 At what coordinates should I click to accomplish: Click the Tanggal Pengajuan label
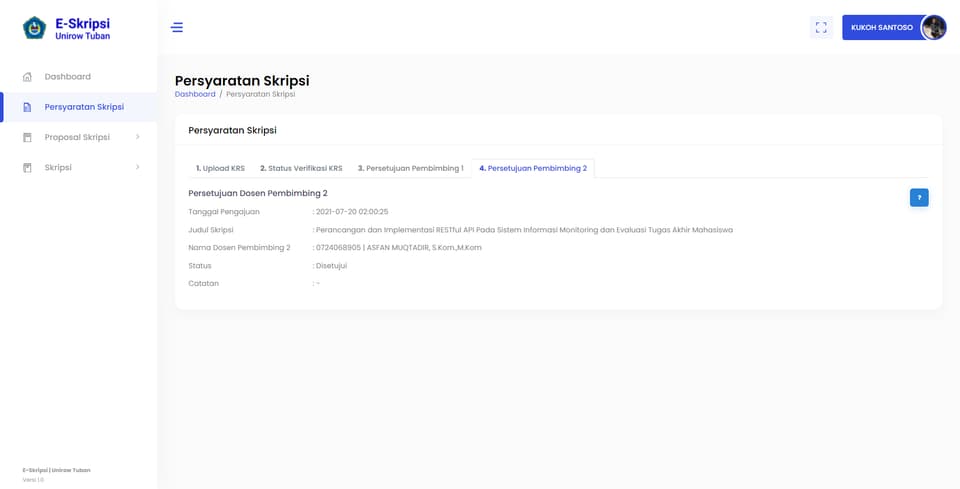pos(224,212)
